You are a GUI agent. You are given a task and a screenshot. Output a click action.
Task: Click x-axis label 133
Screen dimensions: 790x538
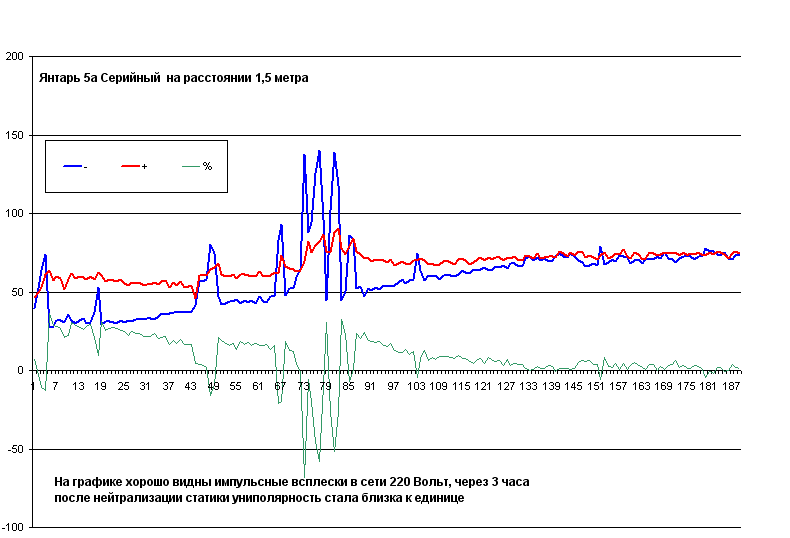point(529,386)
